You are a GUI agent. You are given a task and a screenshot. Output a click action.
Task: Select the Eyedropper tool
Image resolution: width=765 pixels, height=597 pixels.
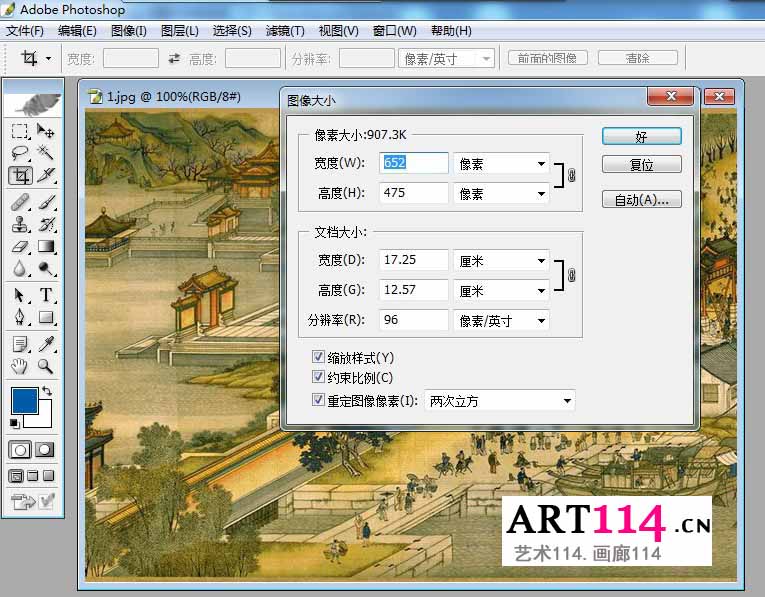click(x=45, y=344)
